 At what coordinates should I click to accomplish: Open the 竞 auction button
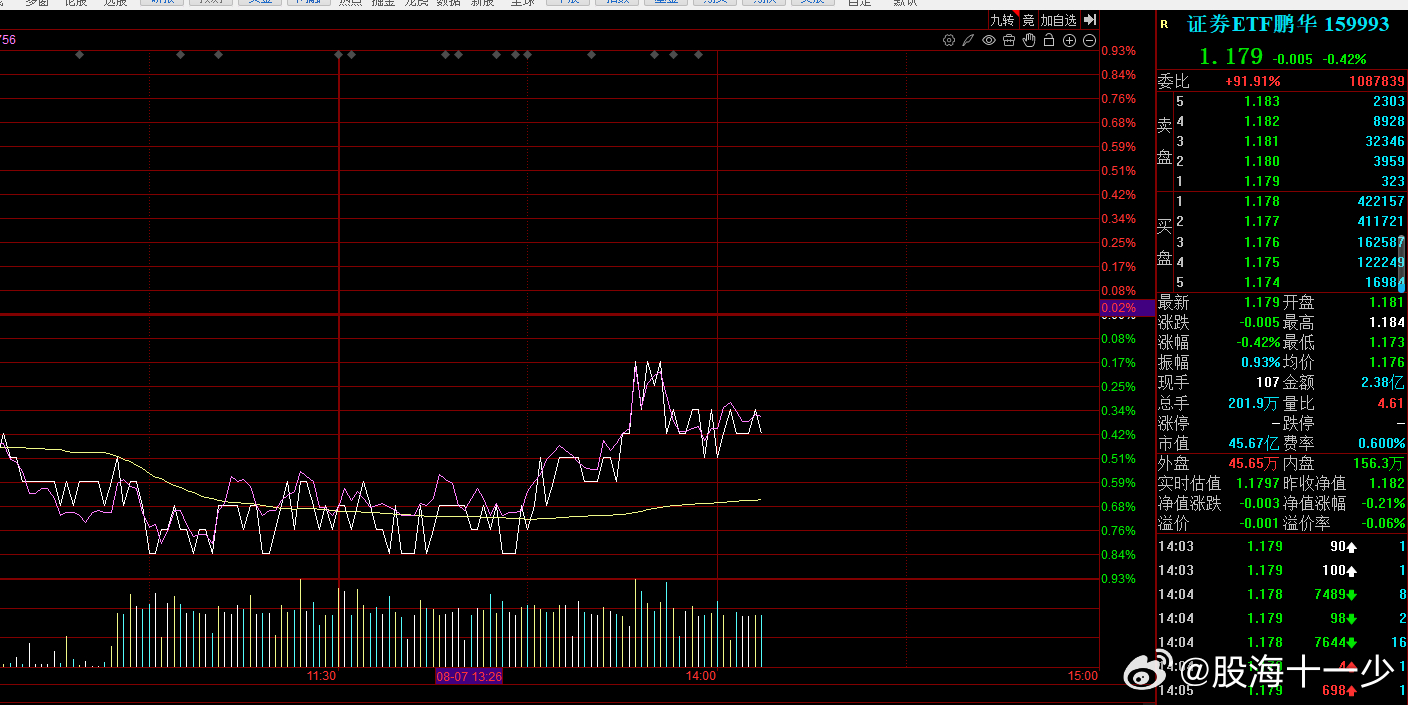(1027, 20)
